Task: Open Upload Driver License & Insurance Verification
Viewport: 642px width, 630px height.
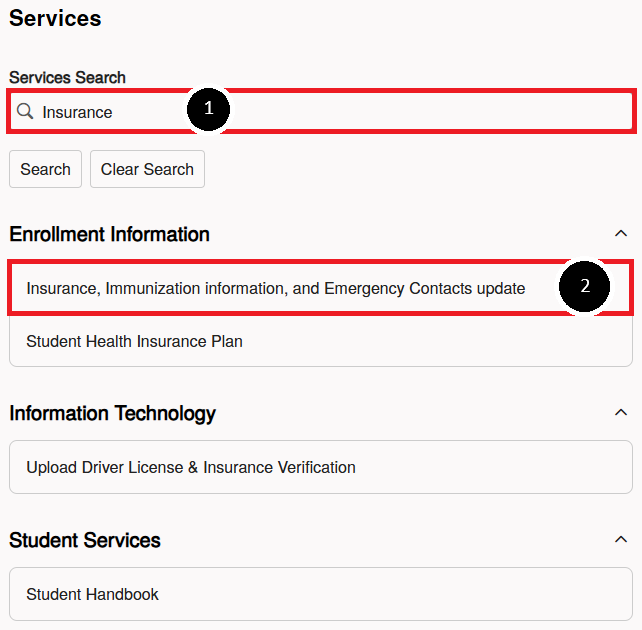Action: [x=321, y=467]
